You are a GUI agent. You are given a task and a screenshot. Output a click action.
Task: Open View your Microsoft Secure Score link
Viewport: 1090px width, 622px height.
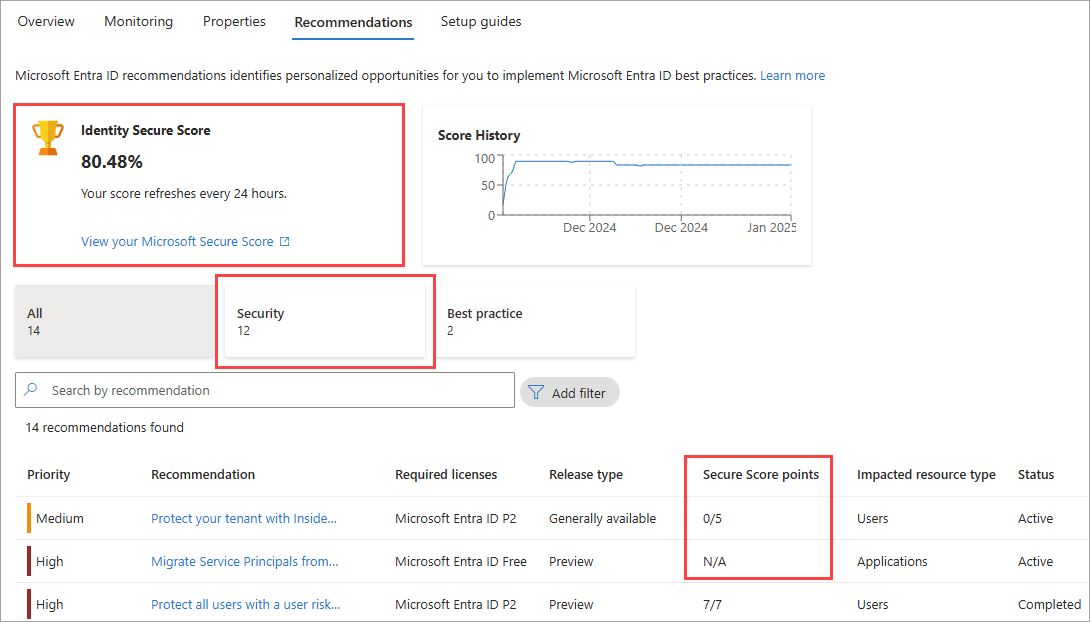click(177, 241)
